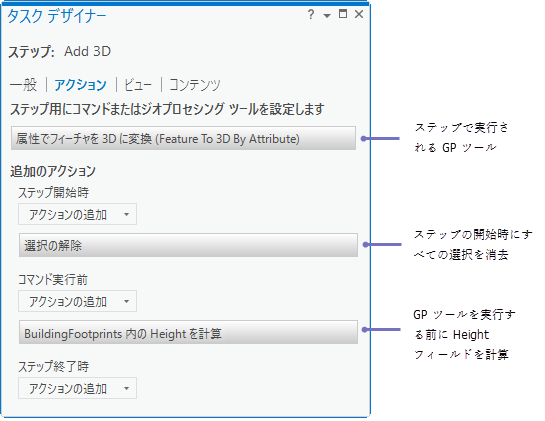Click the Add 3D step name
The width and height of the screenshot is (545, 421).
[88, 51]
